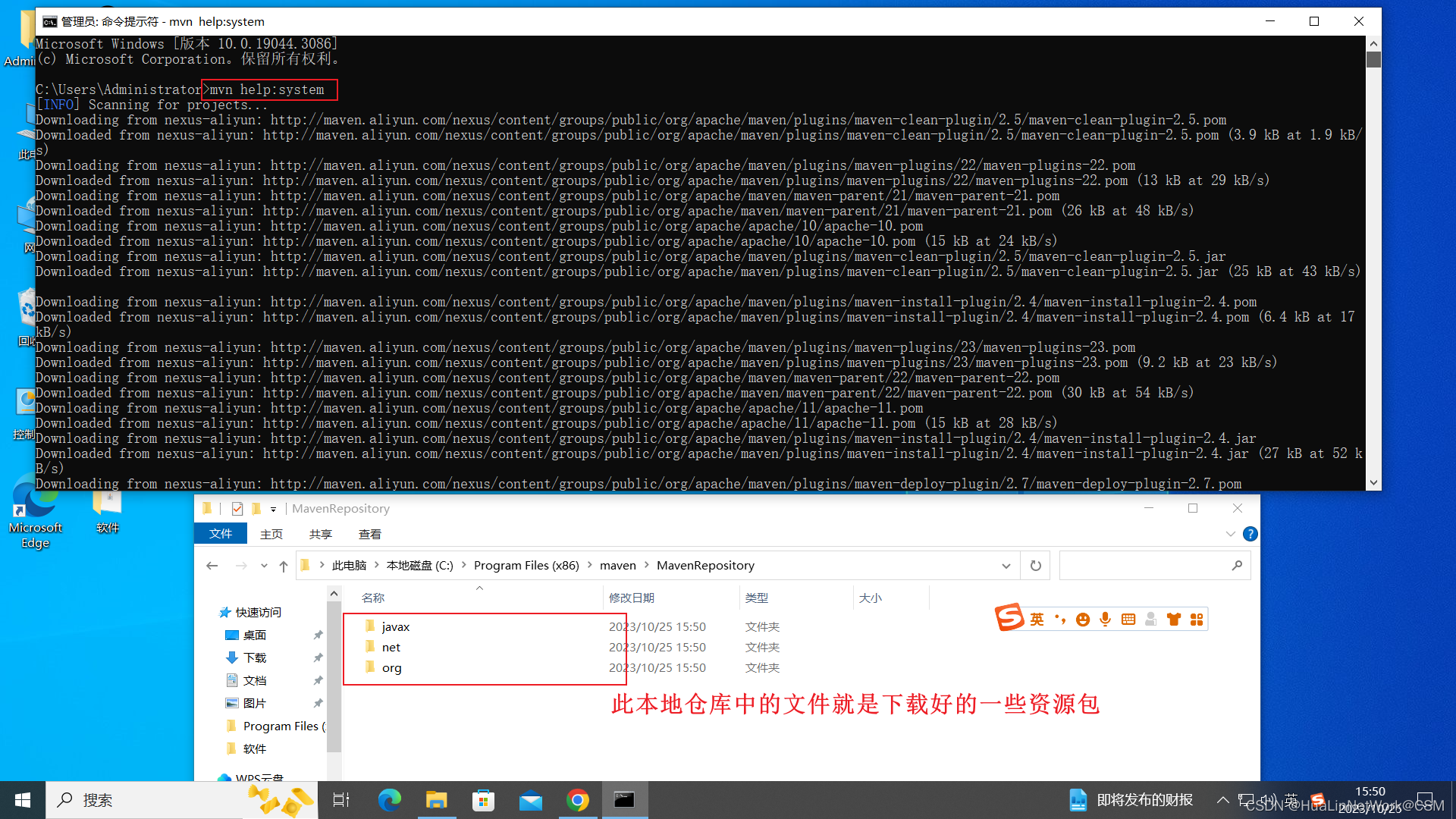Open Task View on taskbar
Image resolution: width=1456 pixels, height=819 pixels.
pos(341,800)
